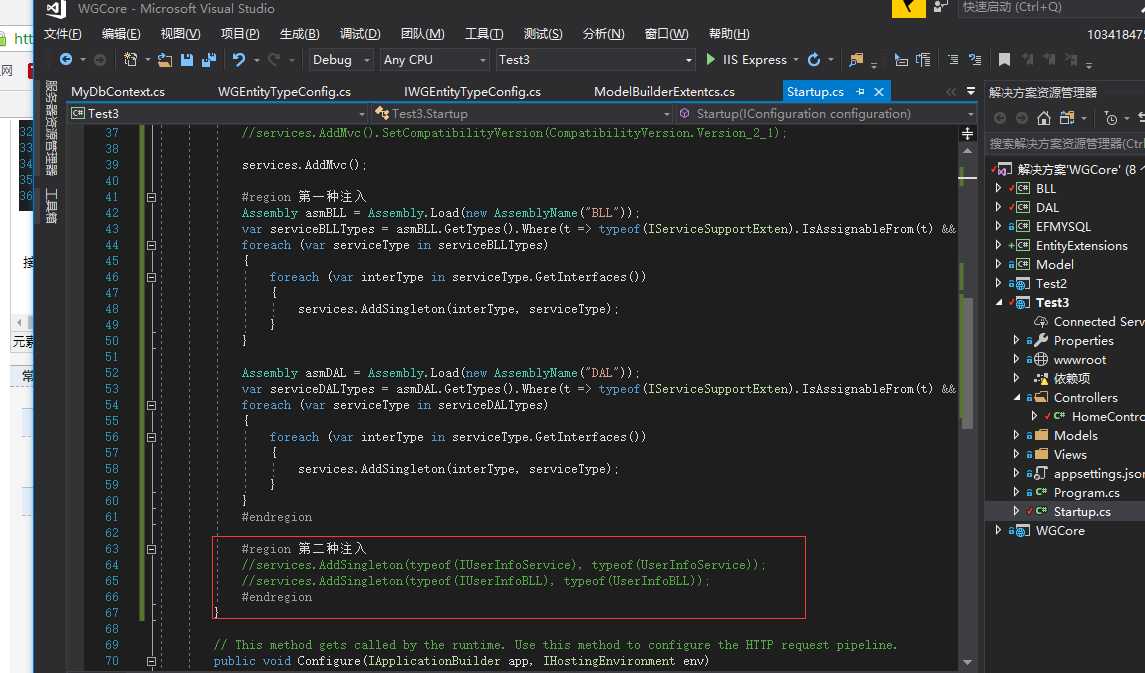Collapse the foreach block on line 44
This screenshot has width=1145, height=673.
[151, 245]
